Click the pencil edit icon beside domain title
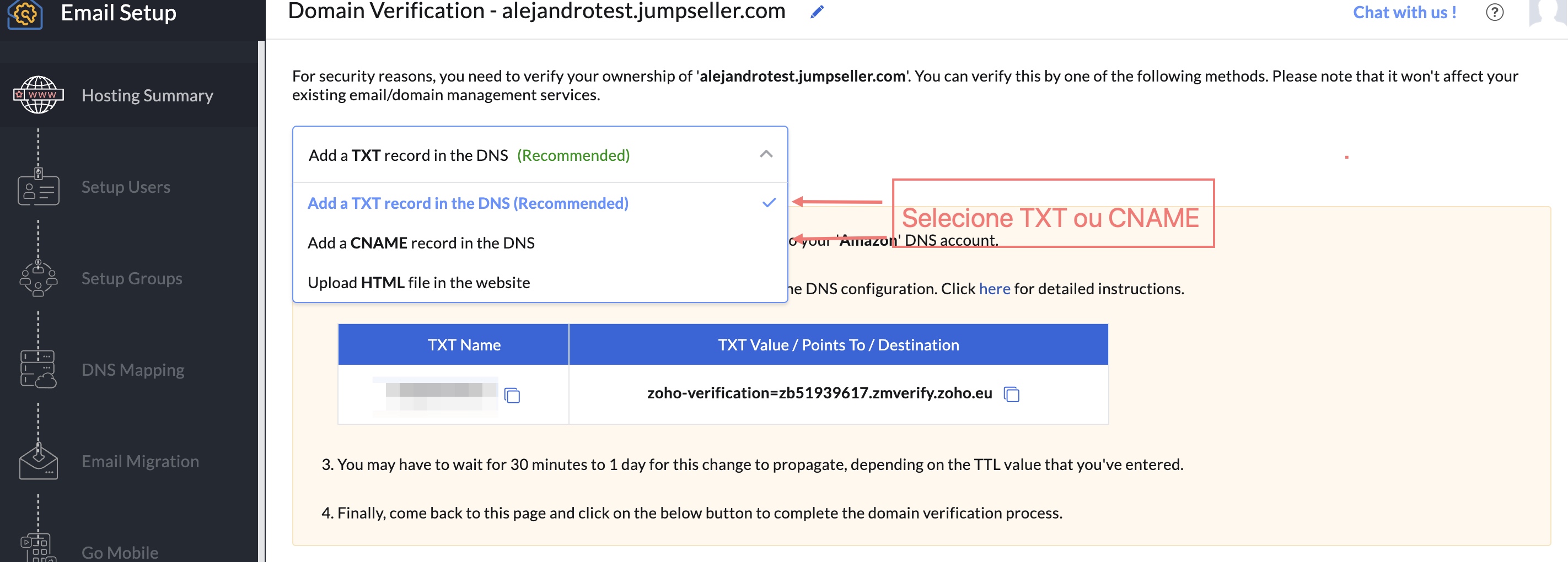The width and height of the screenshot is (1568, 562). (x=817, y=12)
